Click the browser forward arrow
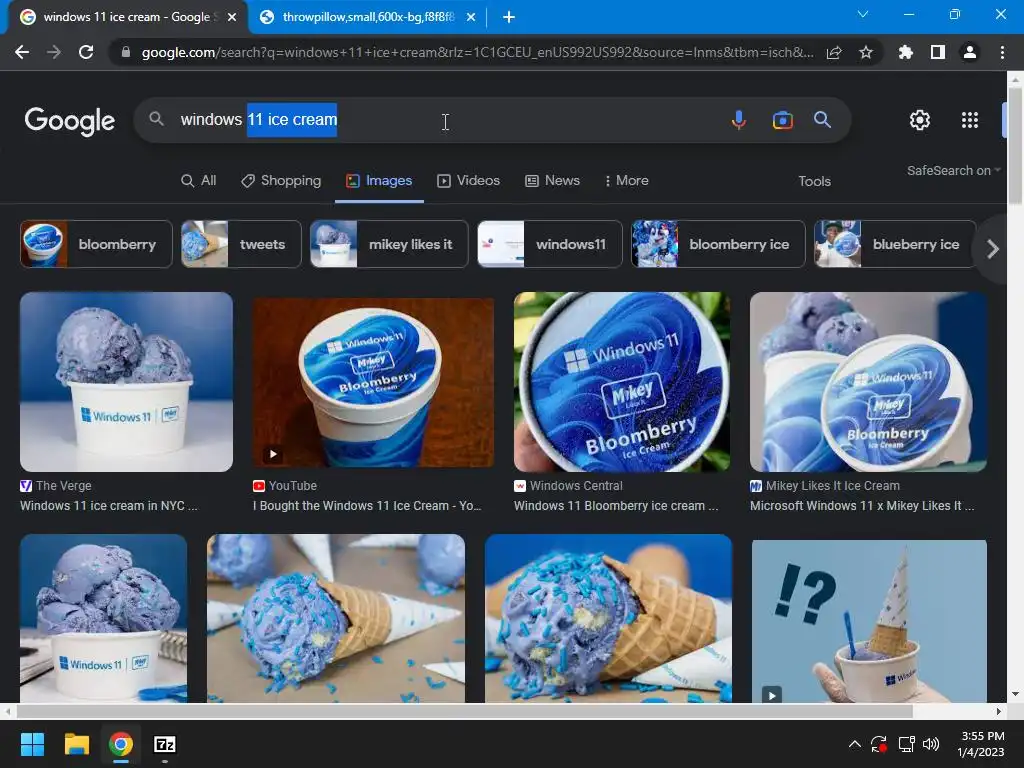Image resolution: width=1024 pixels, height=768 pixels. click(x=54, y=52)
